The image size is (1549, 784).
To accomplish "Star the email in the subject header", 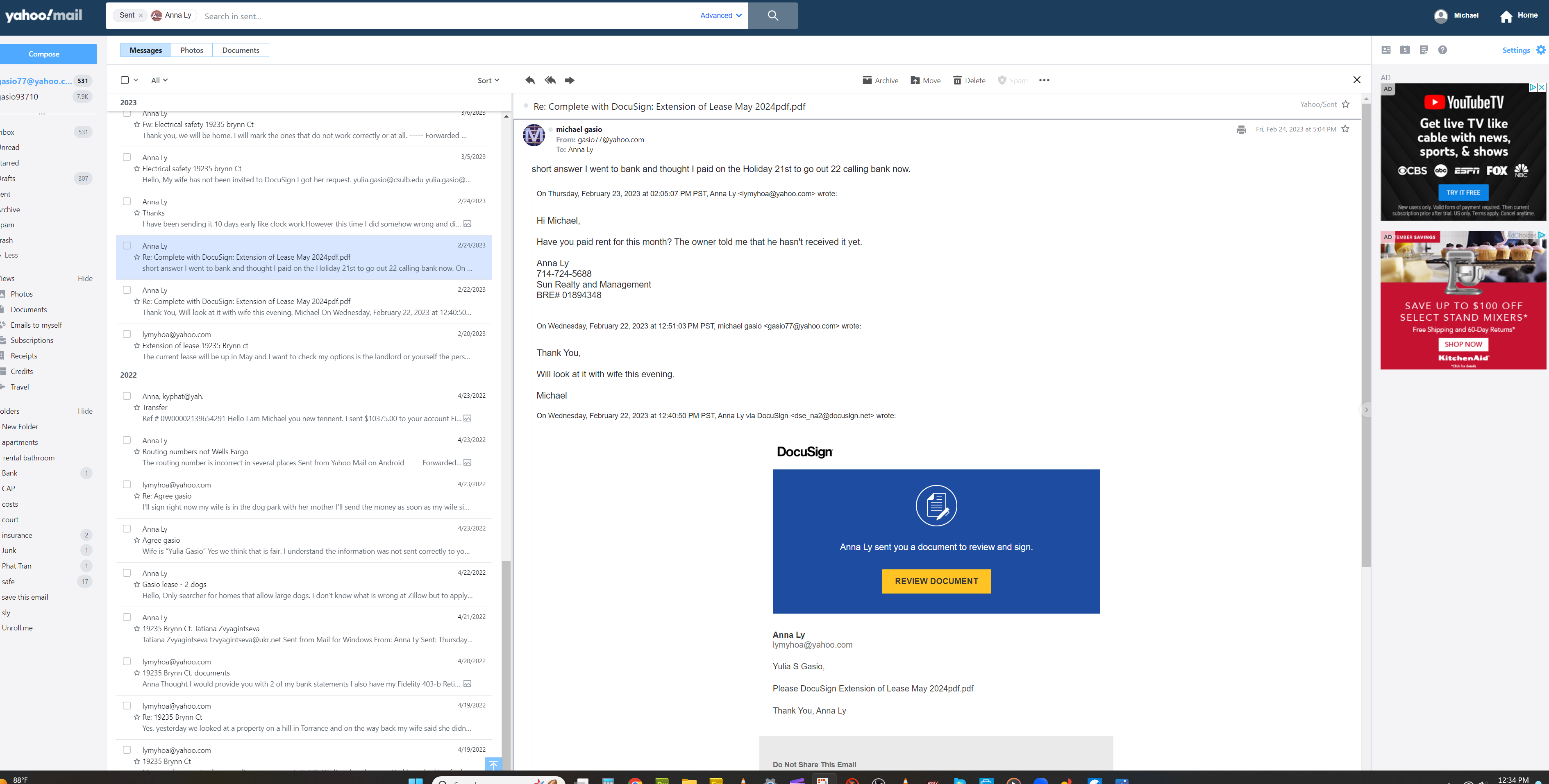I will pyautogui.click(x=1346, y=104).
